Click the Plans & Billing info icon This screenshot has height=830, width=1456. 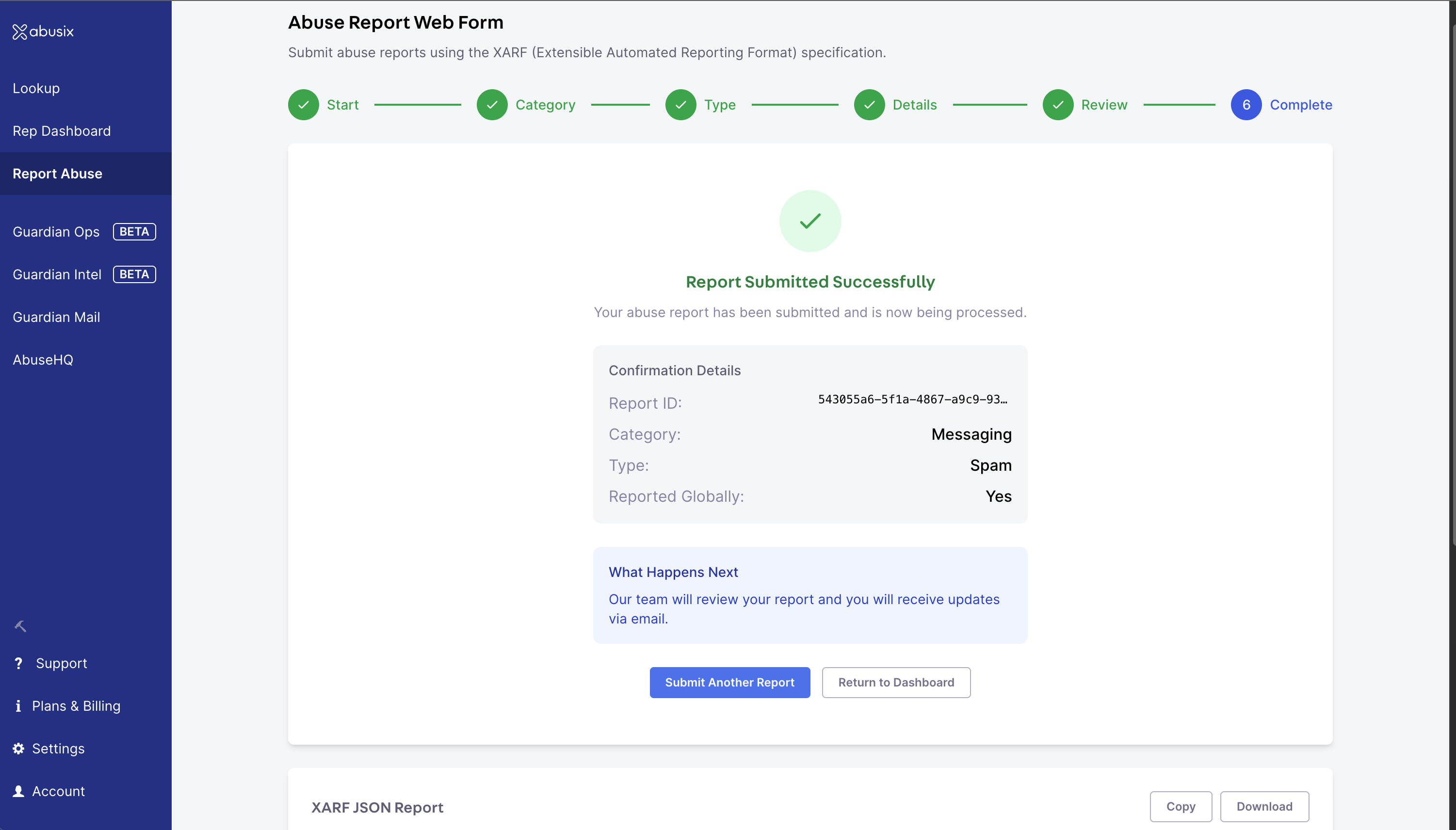coord(18,706)
